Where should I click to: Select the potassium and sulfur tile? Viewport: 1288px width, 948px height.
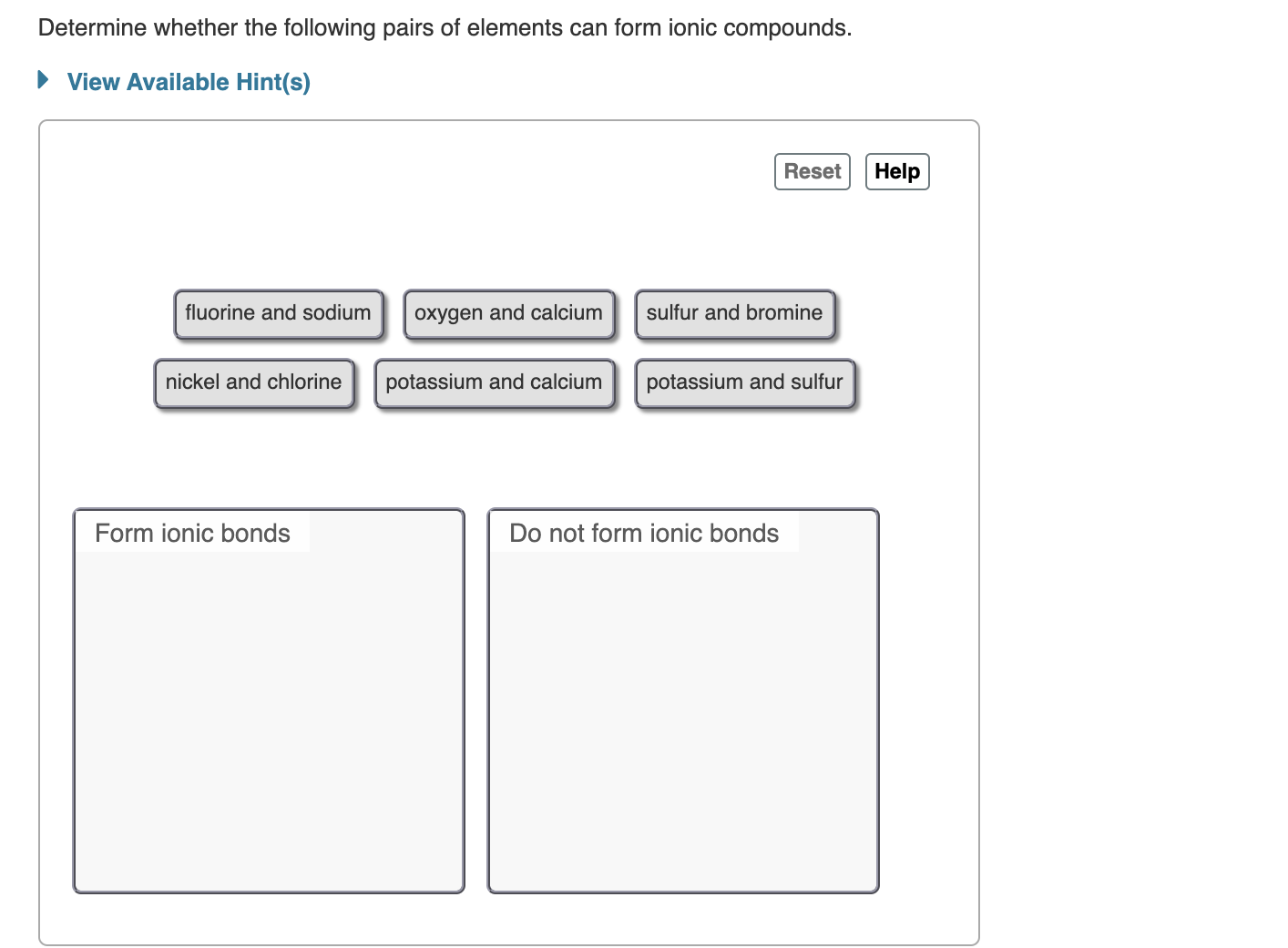tap(744, 382)
